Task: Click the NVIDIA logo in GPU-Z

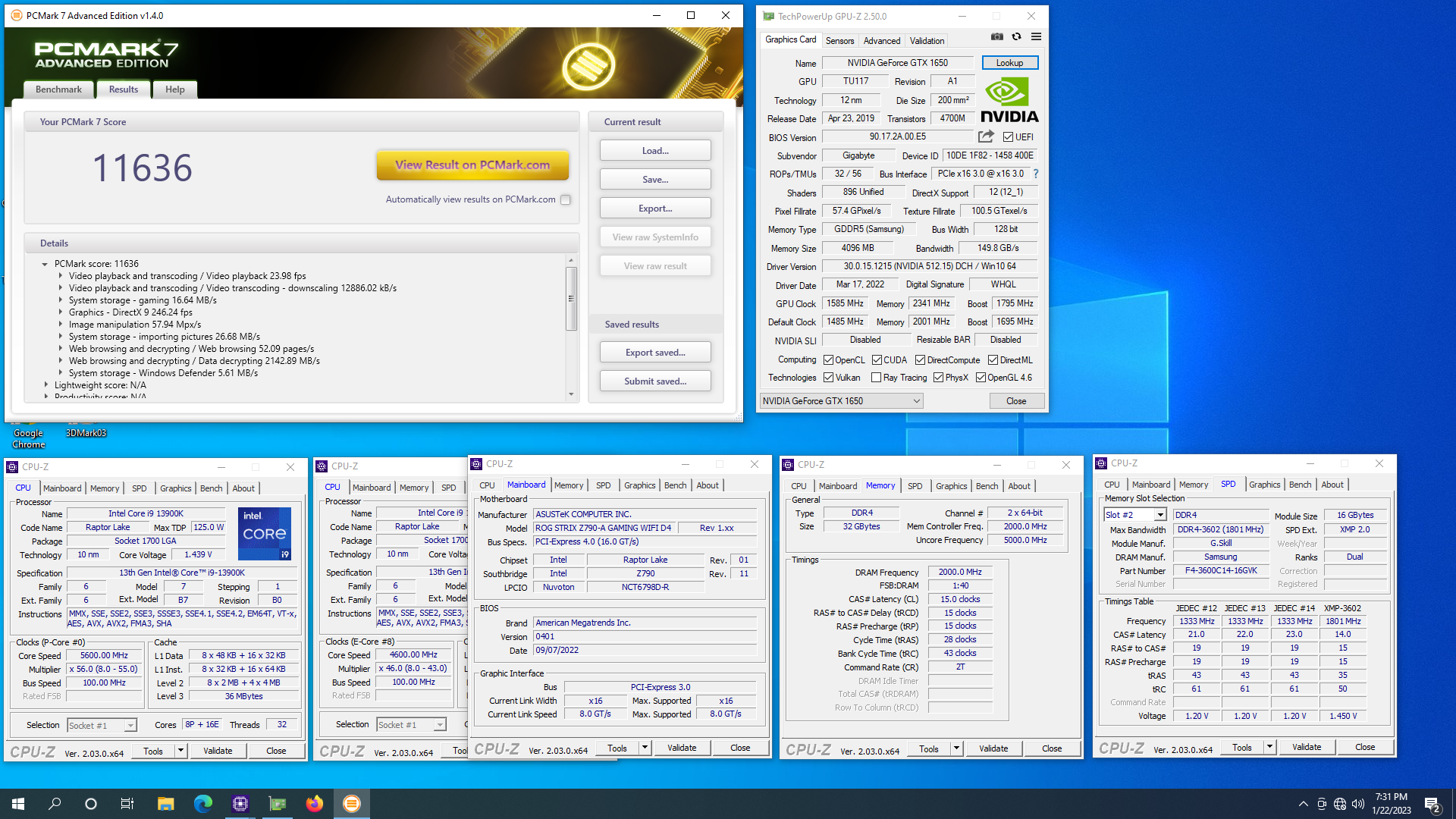Action: tap(1009, 99)
